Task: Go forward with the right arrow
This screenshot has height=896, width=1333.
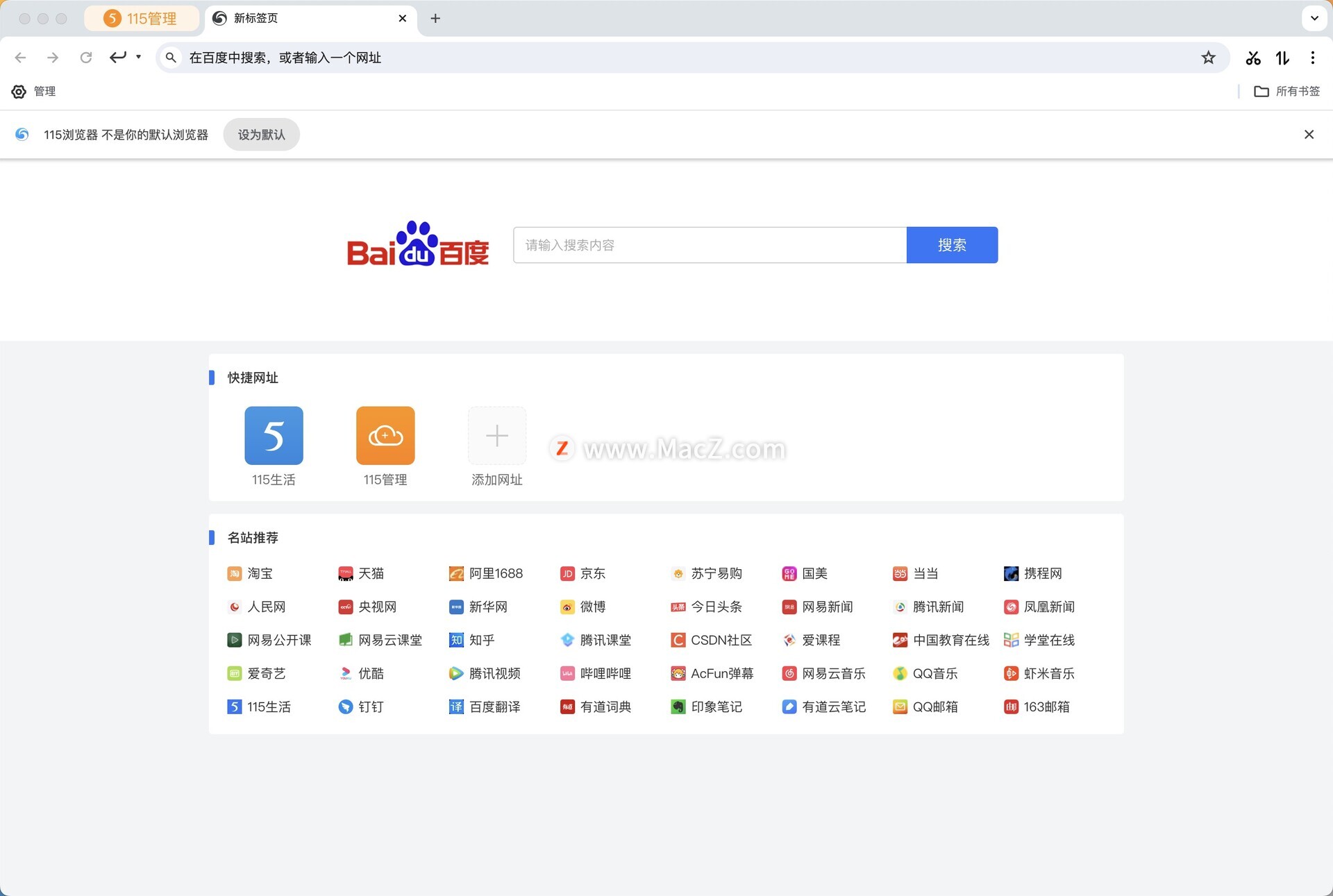Action: pos(53,58)
